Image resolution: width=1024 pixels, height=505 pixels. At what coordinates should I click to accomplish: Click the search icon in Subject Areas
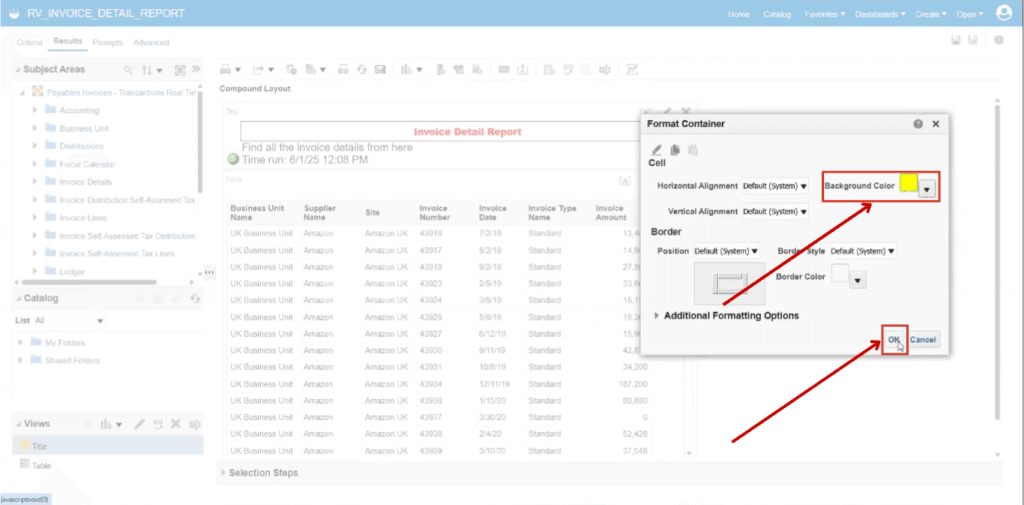tap(128, 70)
